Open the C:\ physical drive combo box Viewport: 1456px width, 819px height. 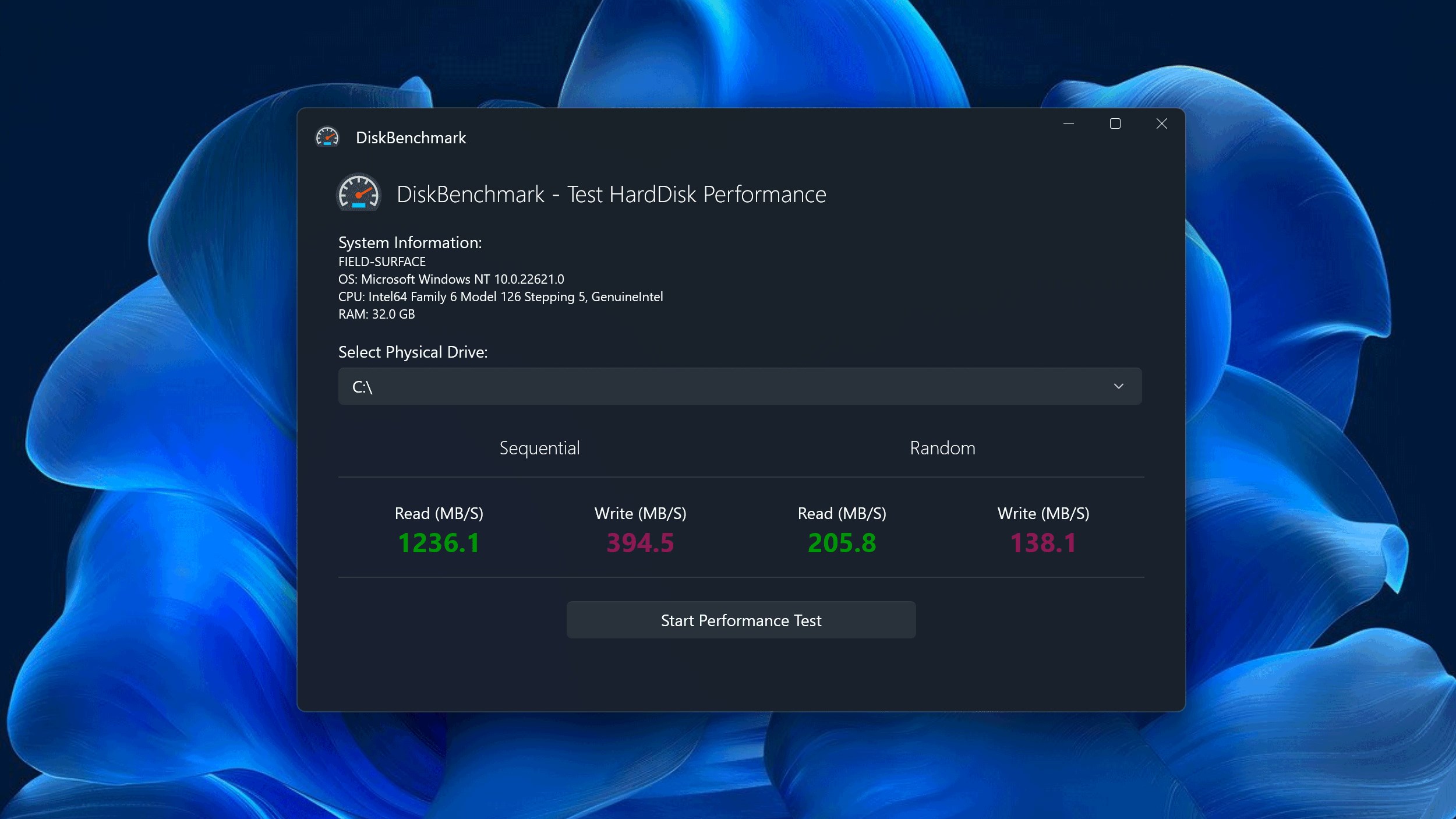tap(699, 386)
